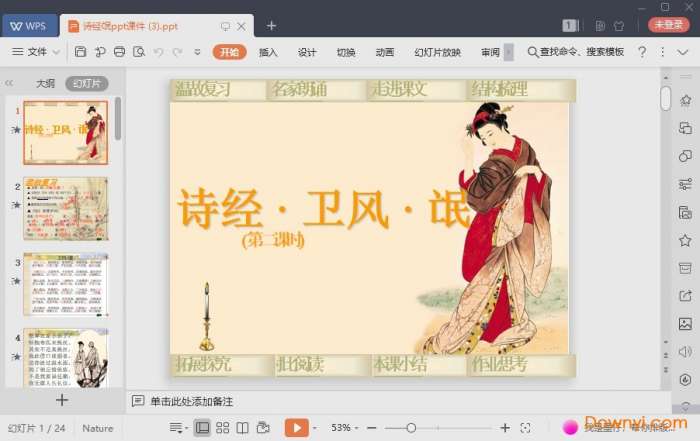This screenshot has width=700, height=441.
Task: Expand the 文件 dropdown arrow
Action: [x=56, y=52]
